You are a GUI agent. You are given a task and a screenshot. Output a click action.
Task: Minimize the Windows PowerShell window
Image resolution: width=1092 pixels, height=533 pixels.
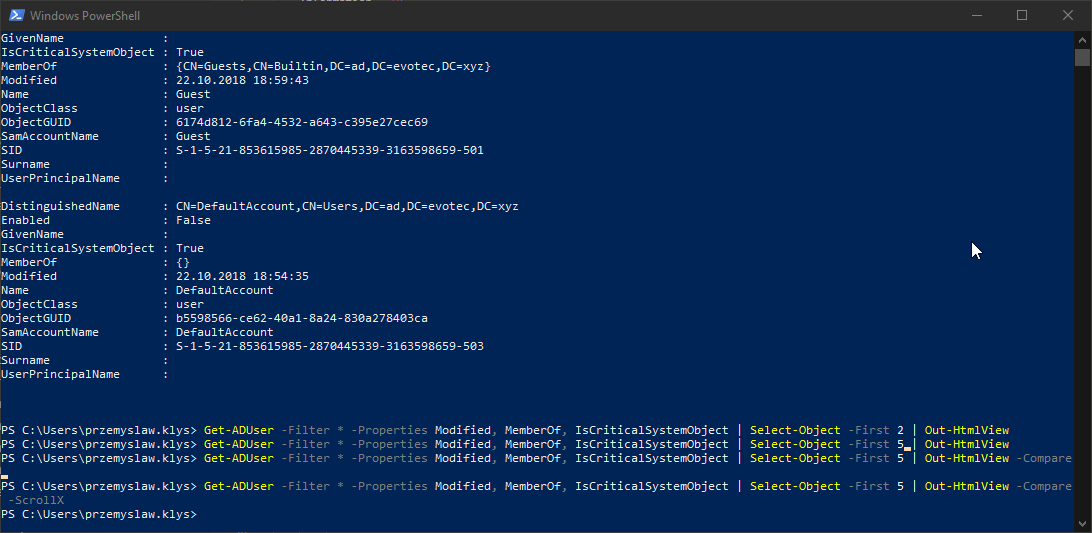click(x=975, y=15)
